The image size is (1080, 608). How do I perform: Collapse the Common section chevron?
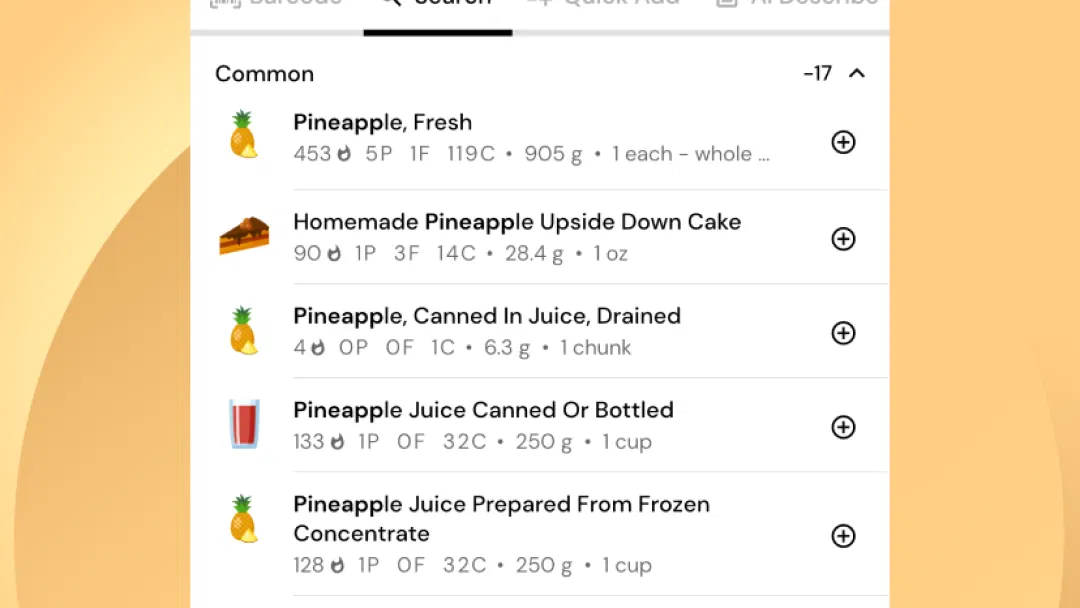[x=857, y=73]
